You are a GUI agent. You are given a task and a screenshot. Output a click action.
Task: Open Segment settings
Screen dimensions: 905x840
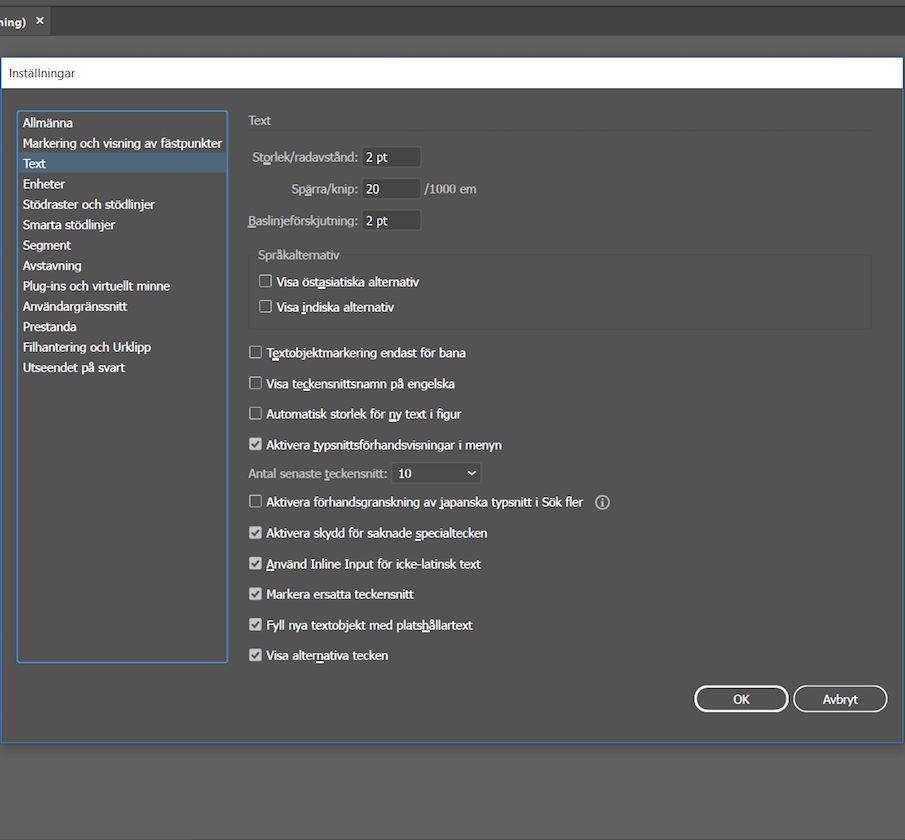[x=122, y=245]
